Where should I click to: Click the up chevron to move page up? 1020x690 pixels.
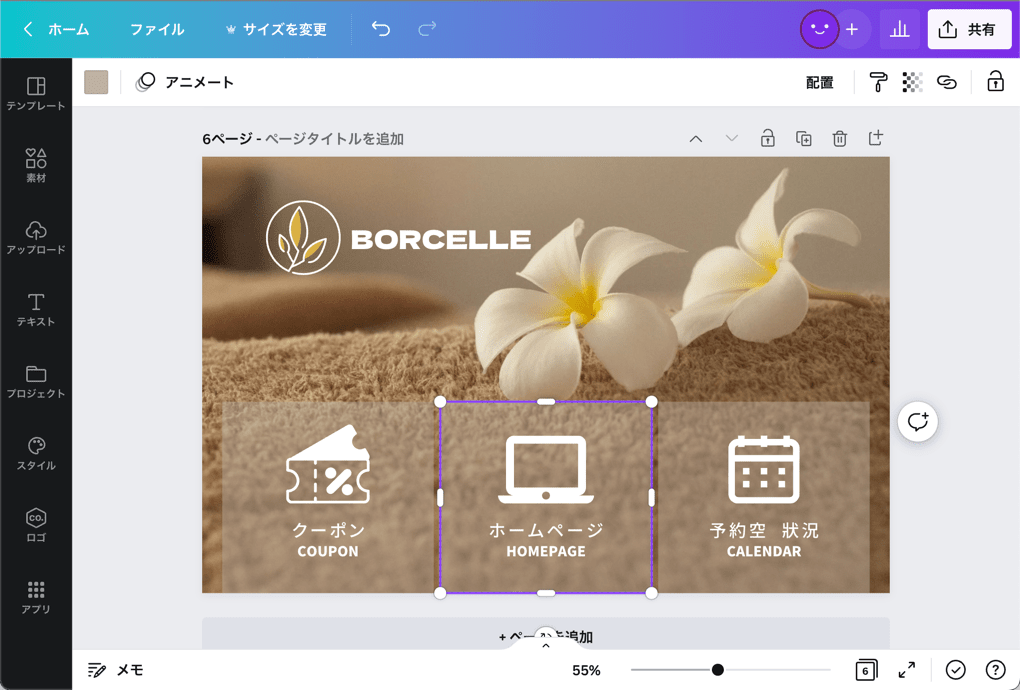click(x=696, y=138)
